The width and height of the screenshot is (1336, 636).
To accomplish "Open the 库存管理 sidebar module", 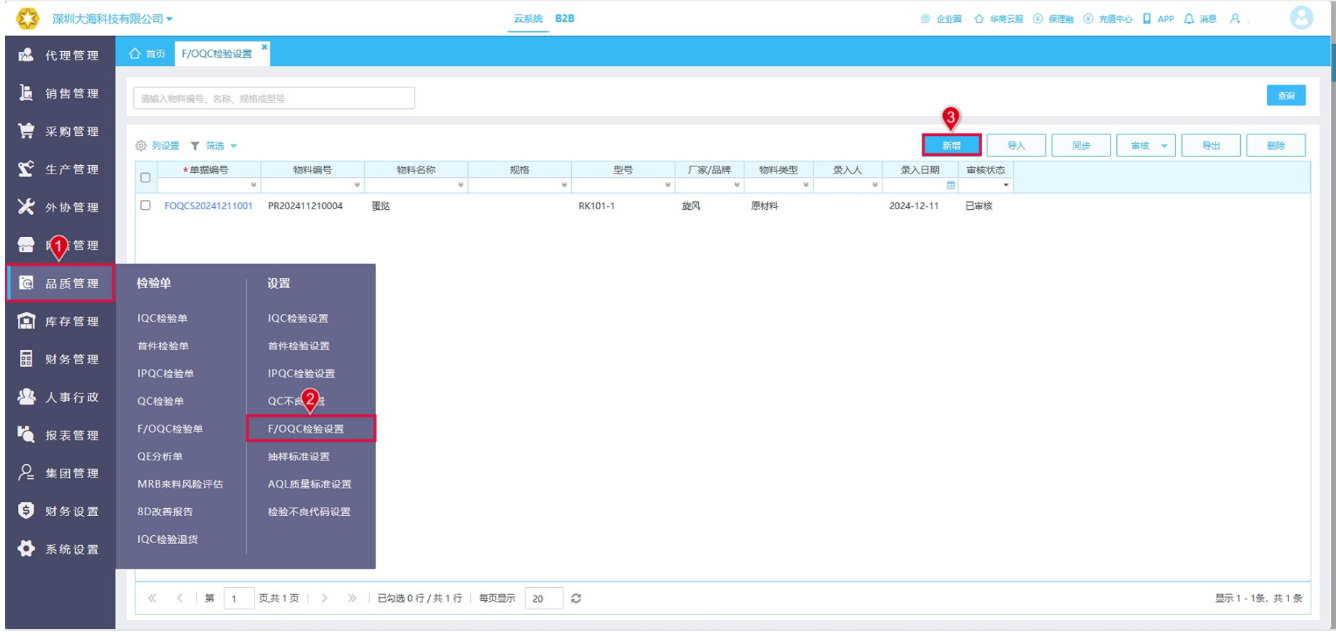I will [60, 322].
